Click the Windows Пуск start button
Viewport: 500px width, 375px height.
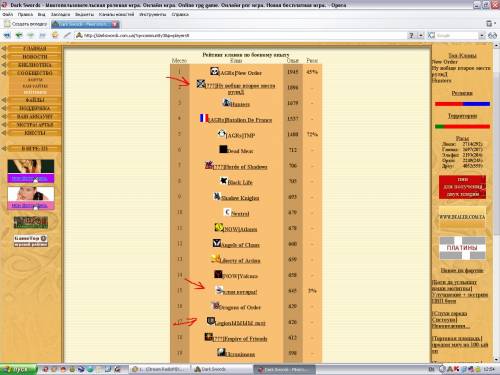point(18,369)
